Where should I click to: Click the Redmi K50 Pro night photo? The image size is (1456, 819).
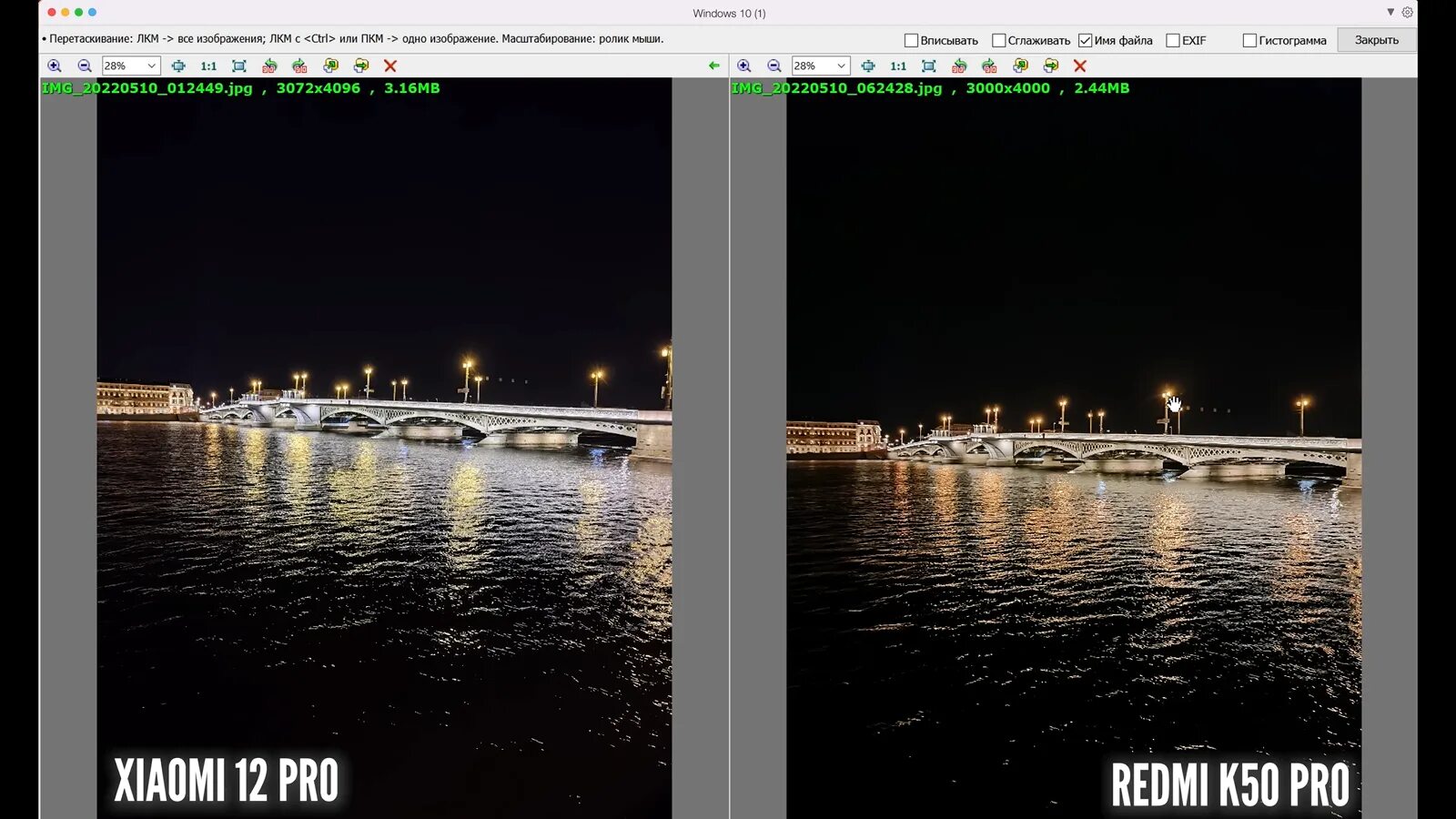click(x=1074, y=448)
